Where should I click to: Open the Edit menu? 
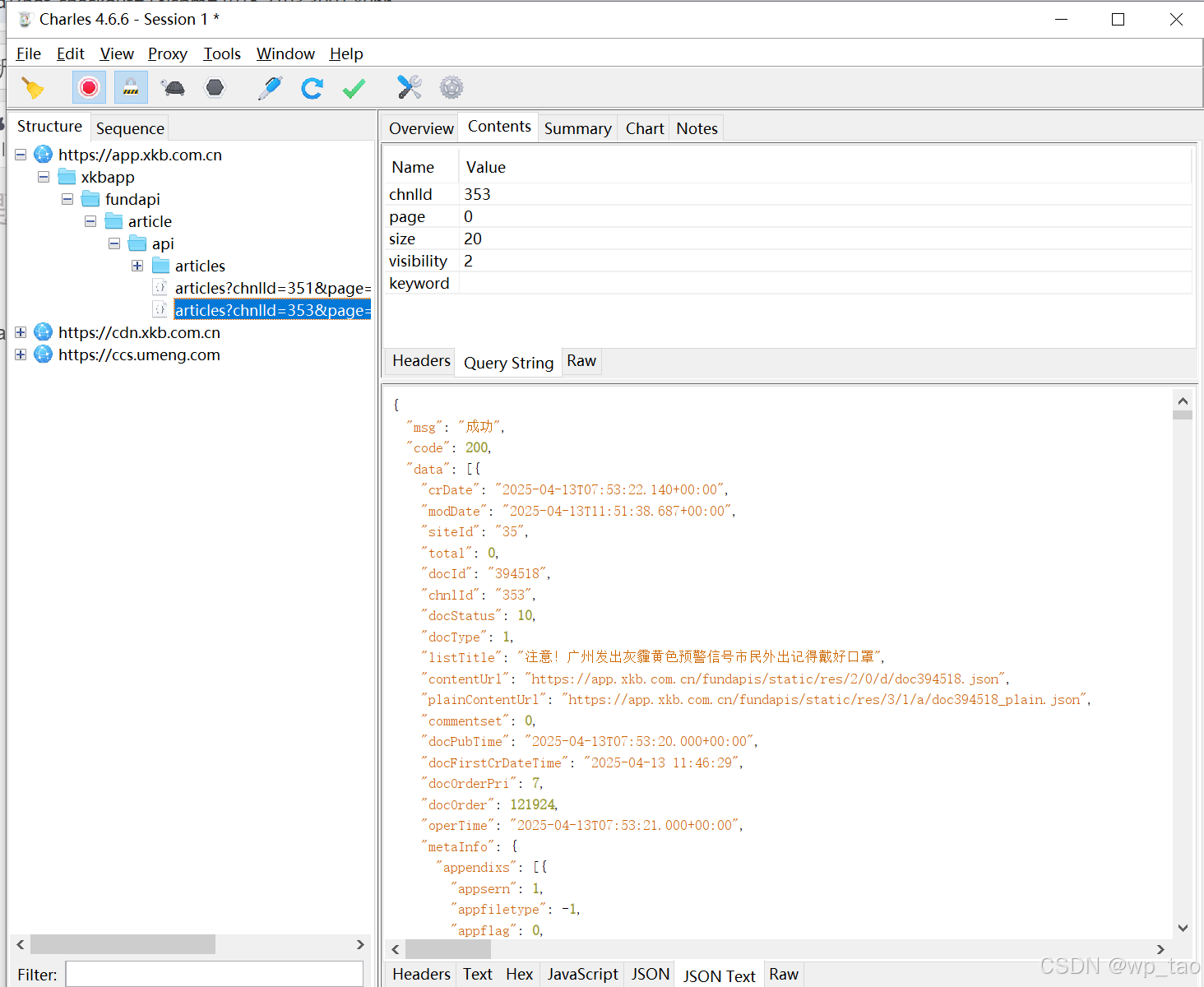[x=71, y=53]
